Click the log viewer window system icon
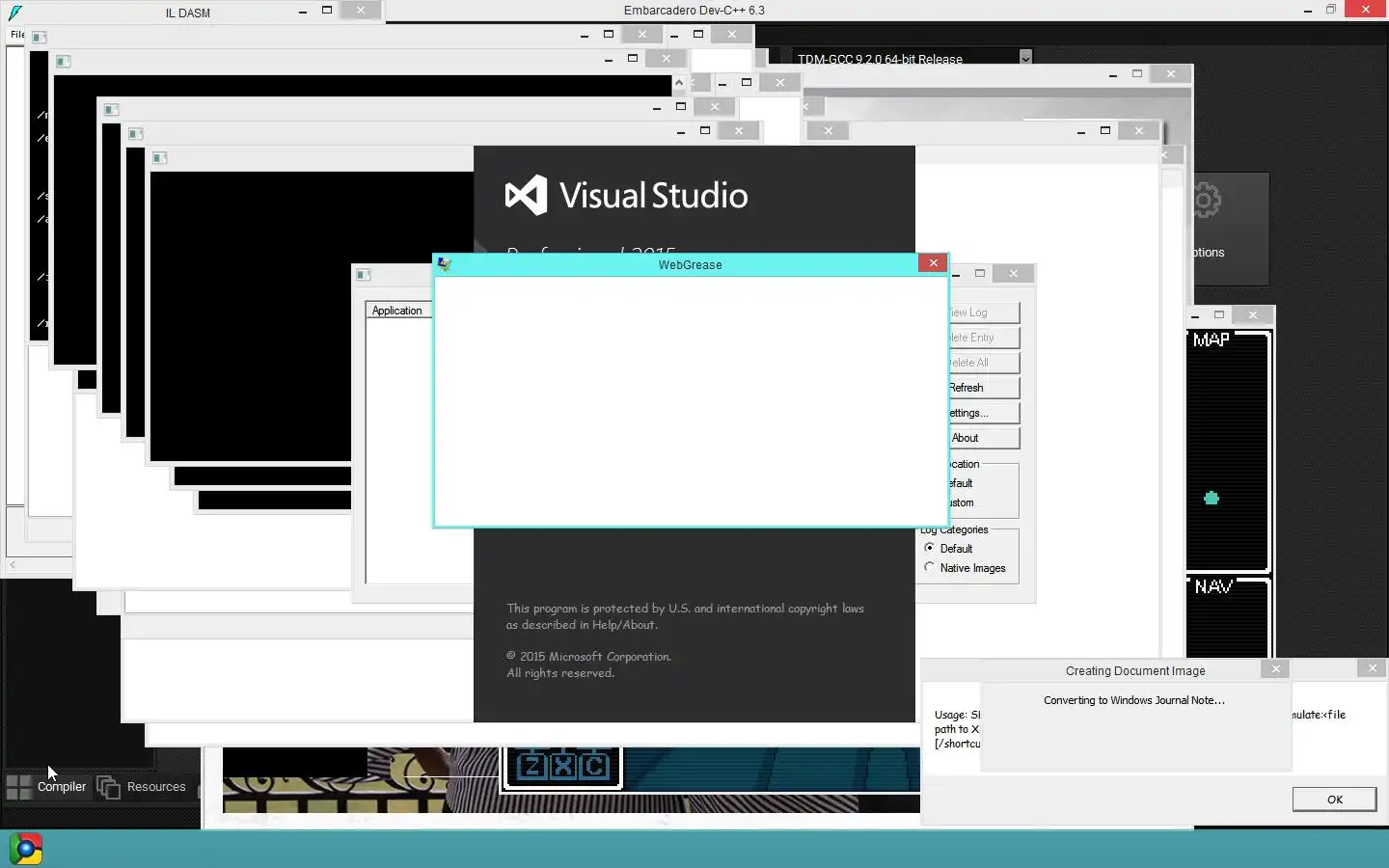This screenshot has width=1389, height=868. coord(364,275)
